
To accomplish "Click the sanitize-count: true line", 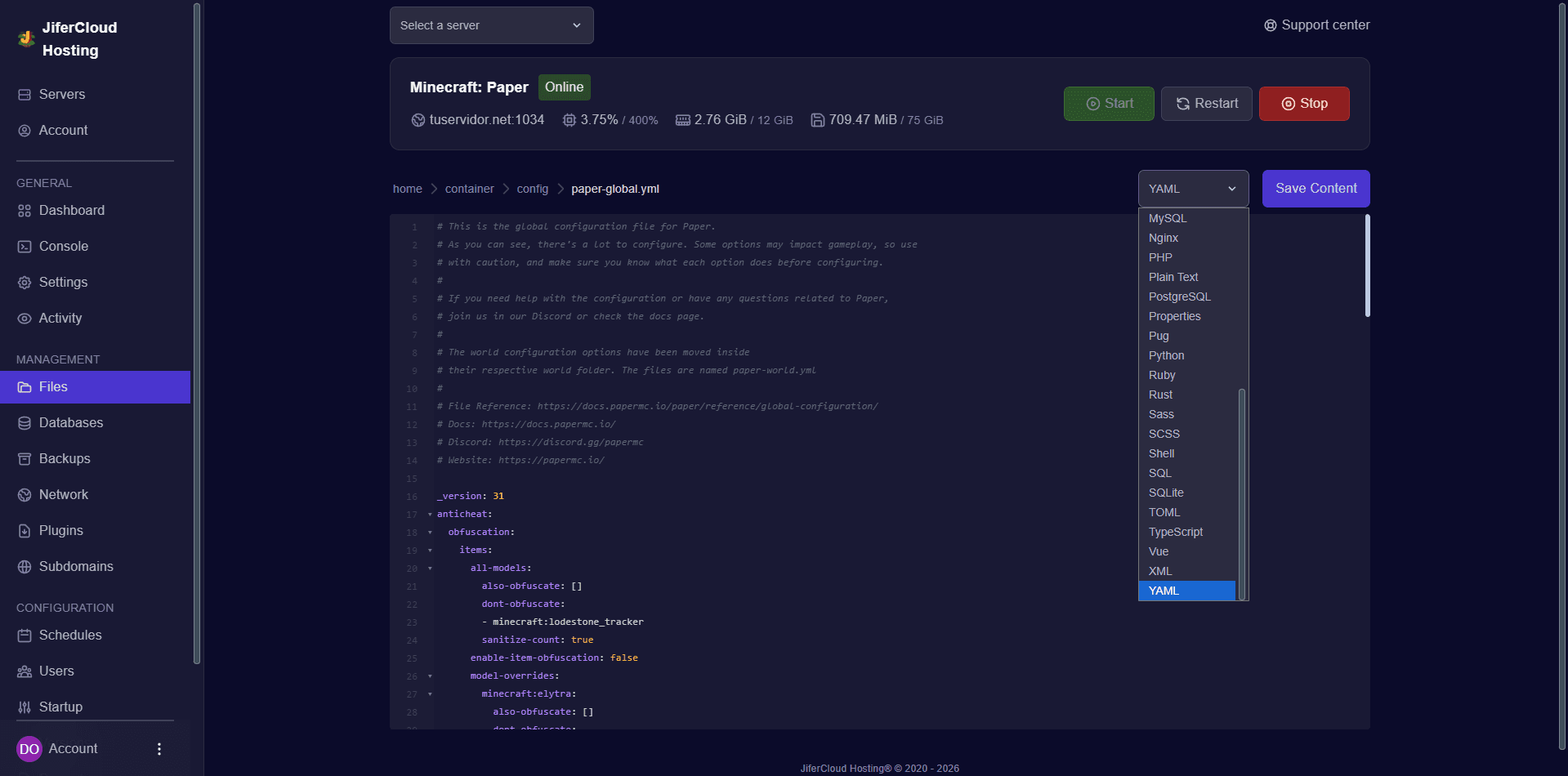I will click(x=538, y=640).
